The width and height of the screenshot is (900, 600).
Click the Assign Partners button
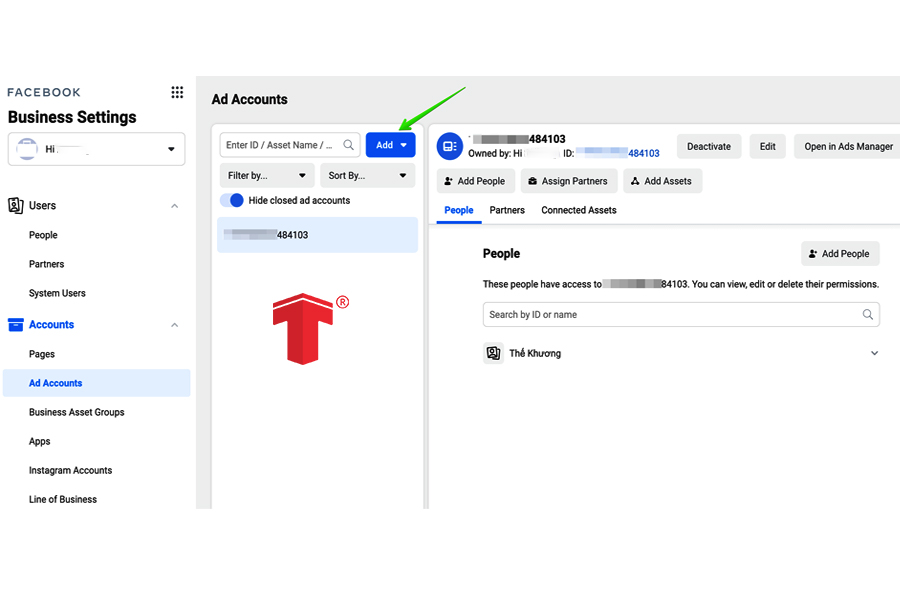pyautogui.click(x=569, y=181)
